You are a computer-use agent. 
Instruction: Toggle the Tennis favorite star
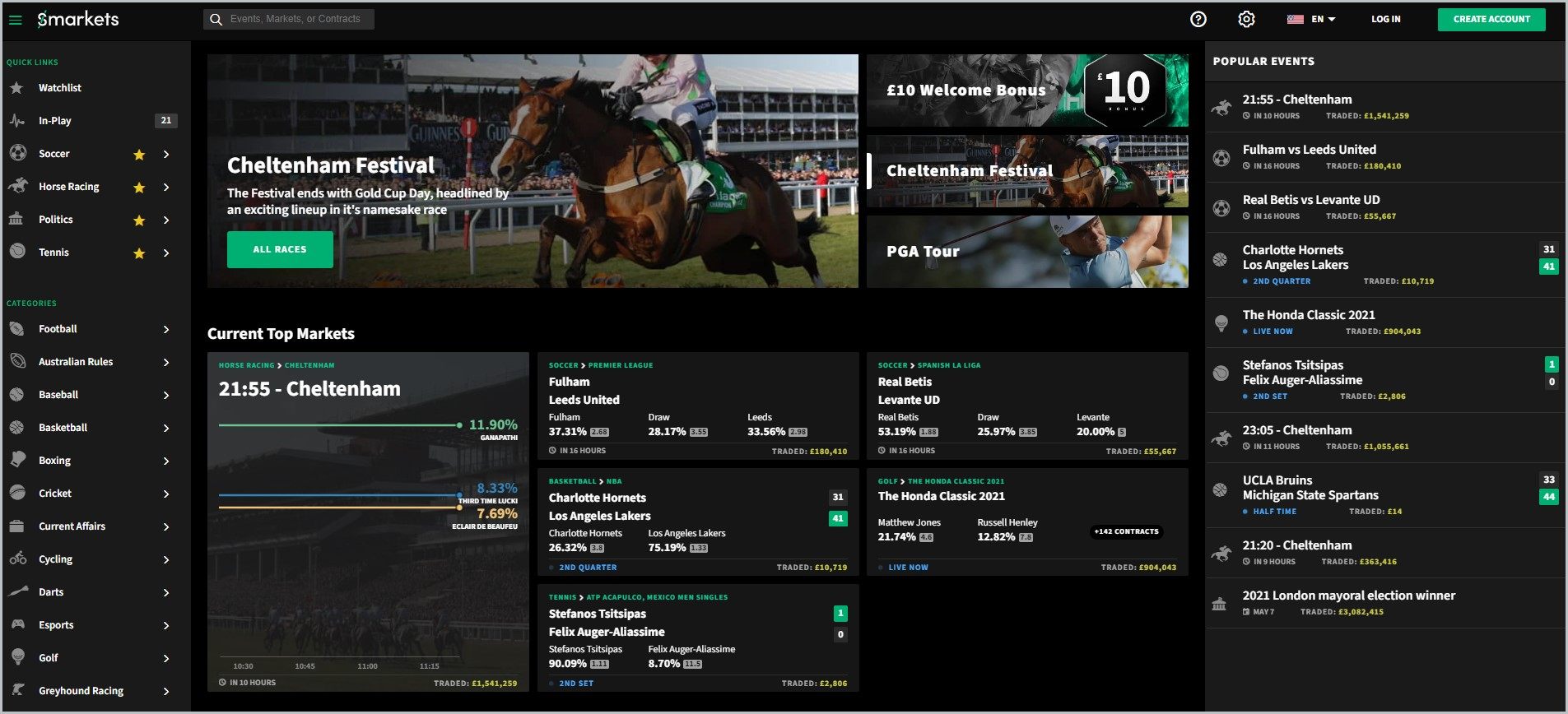tap(139, 253)
